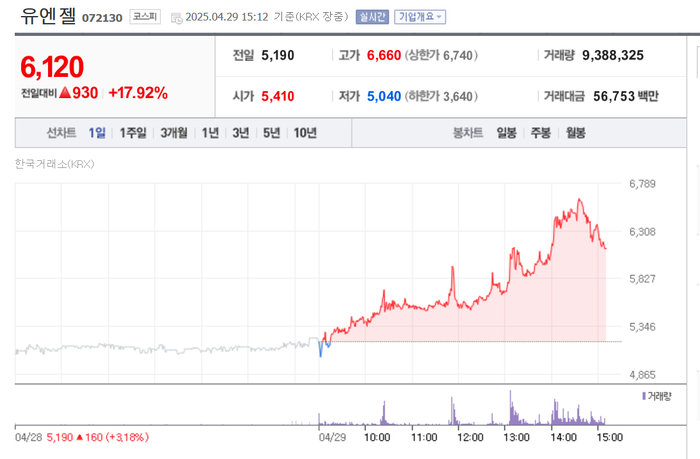This screenshot has height=459, width=700.
Task: Select the 1주일 line chart tab
Action: [x=133, y=133]
